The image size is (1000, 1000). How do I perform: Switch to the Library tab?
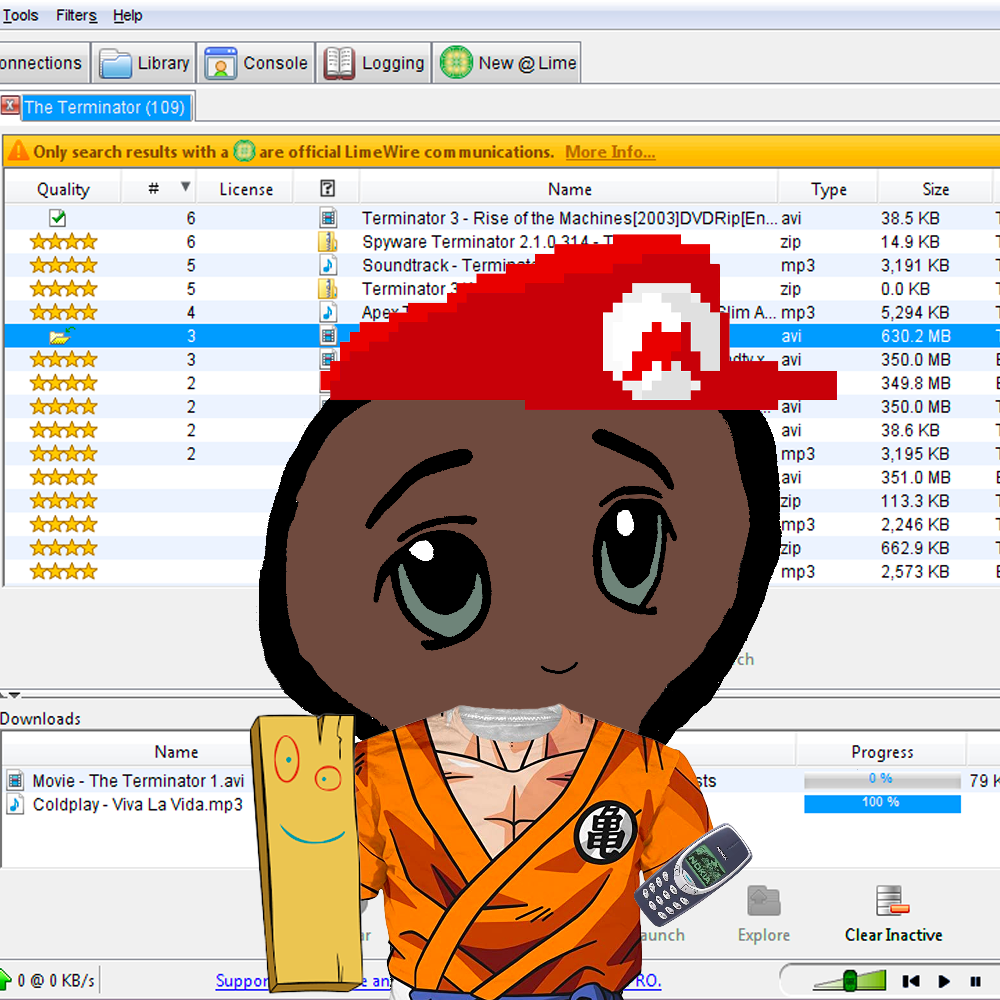[144, 63]
